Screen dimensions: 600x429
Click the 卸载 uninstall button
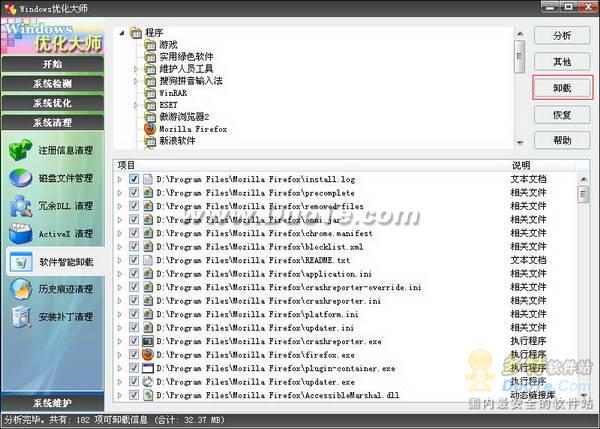[562, 88]
